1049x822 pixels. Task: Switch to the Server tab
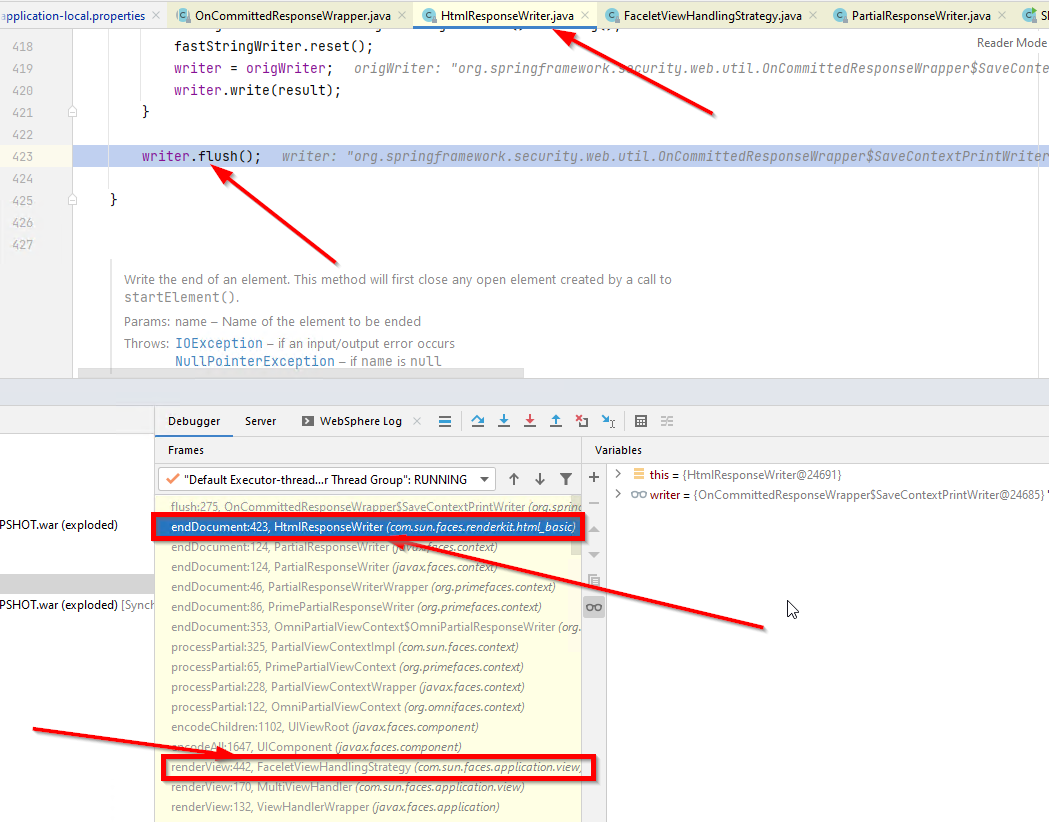[260, 421]
